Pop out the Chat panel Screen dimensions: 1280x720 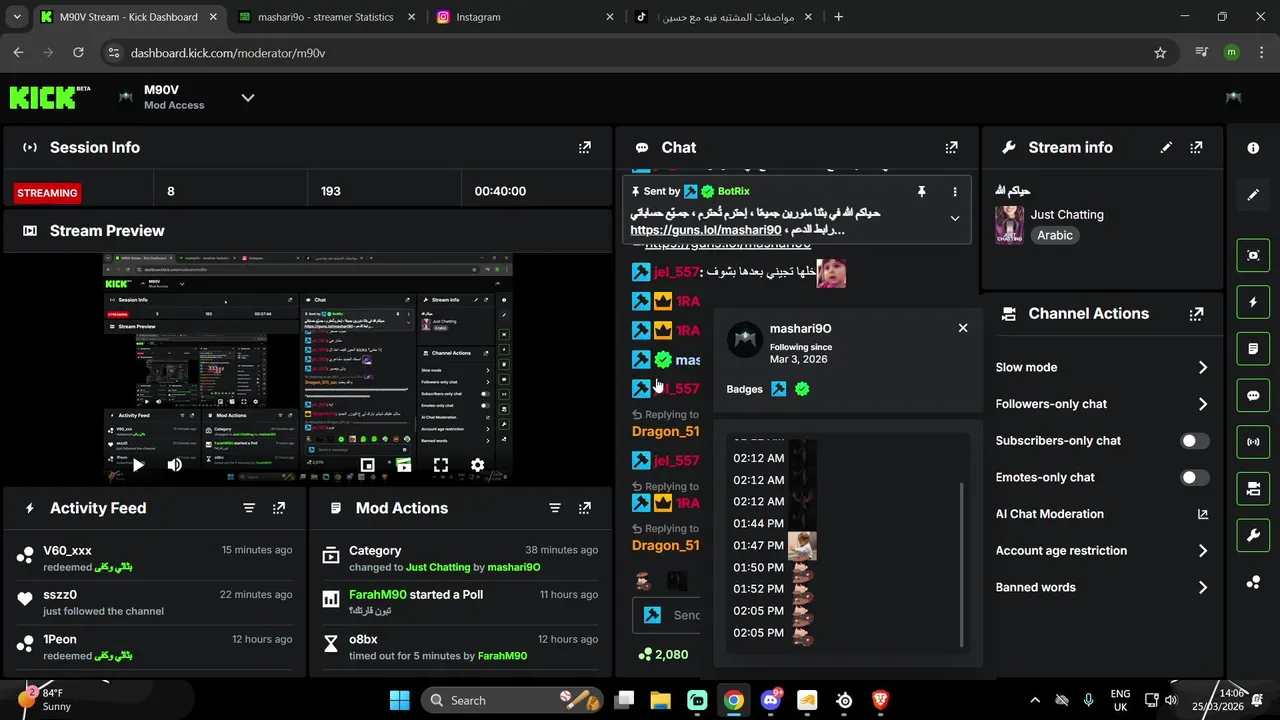coord(951,147)
